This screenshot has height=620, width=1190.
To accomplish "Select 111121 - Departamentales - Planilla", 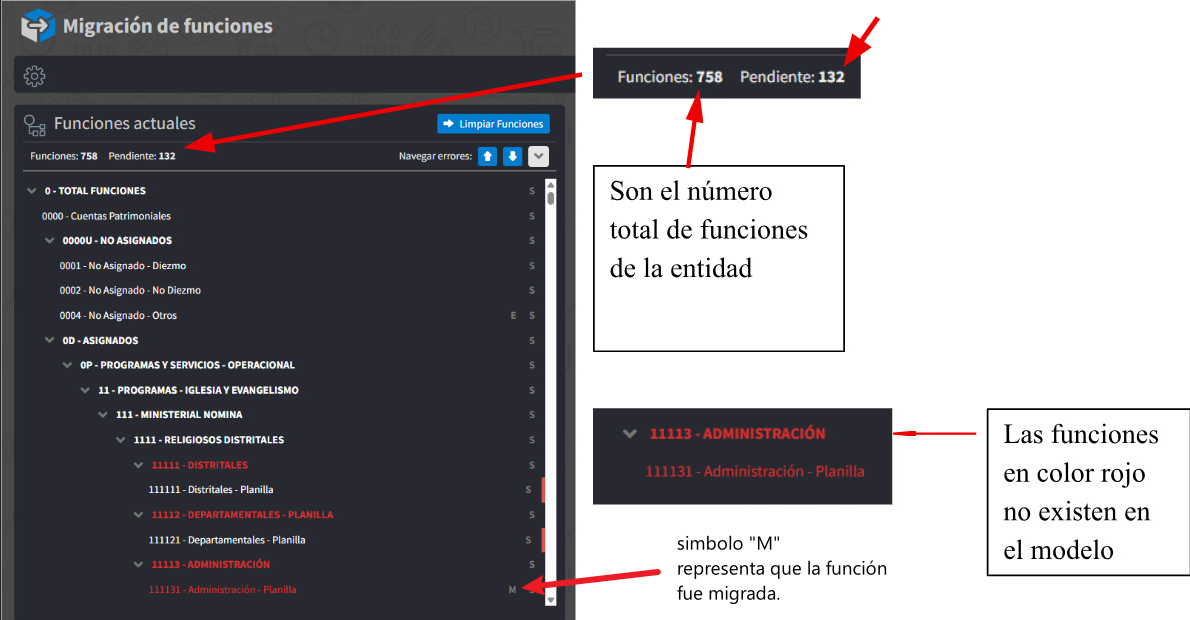I will (x=227, y=540).
